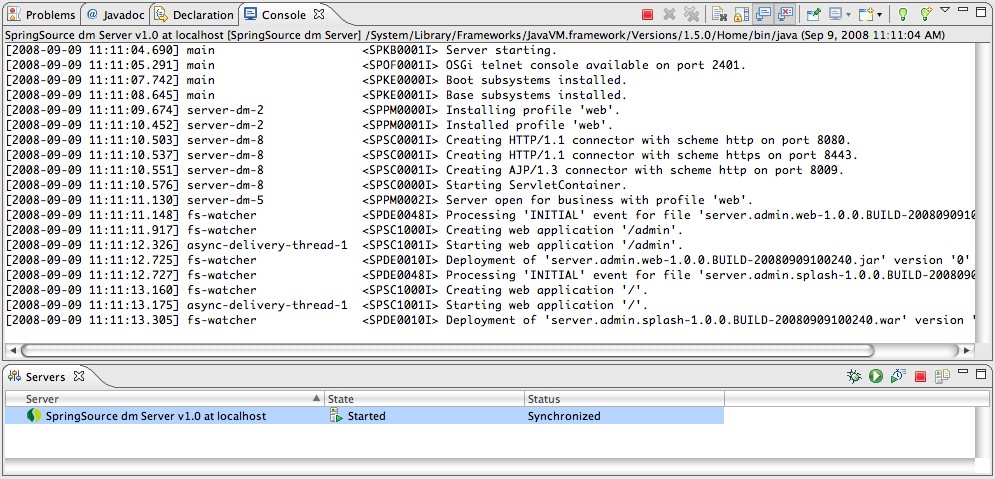
Task: Select the Console tab
Action: click(x=283, y=15)
